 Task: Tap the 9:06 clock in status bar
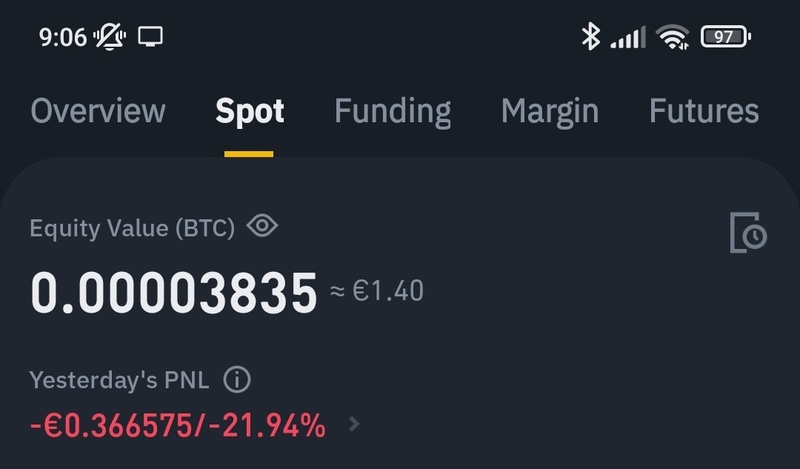coord(62,37)
